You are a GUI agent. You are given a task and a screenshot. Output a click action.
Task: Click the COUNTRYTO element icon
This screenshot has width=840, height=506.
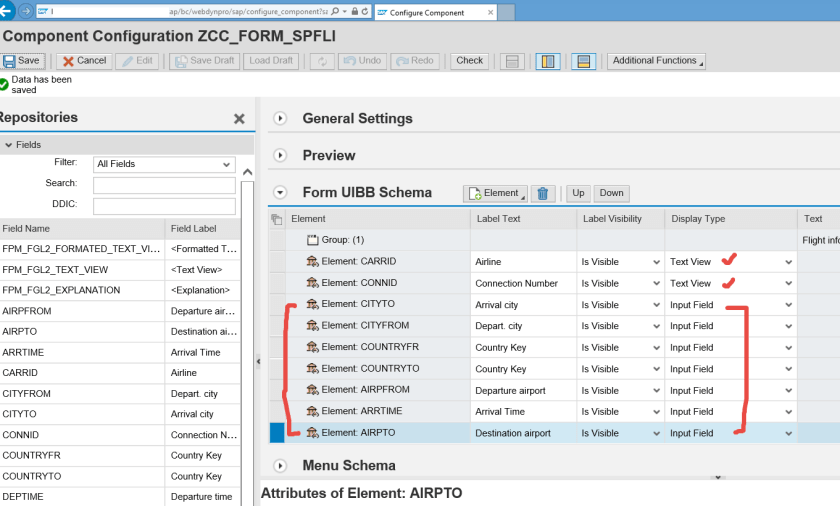coord(312,368)
